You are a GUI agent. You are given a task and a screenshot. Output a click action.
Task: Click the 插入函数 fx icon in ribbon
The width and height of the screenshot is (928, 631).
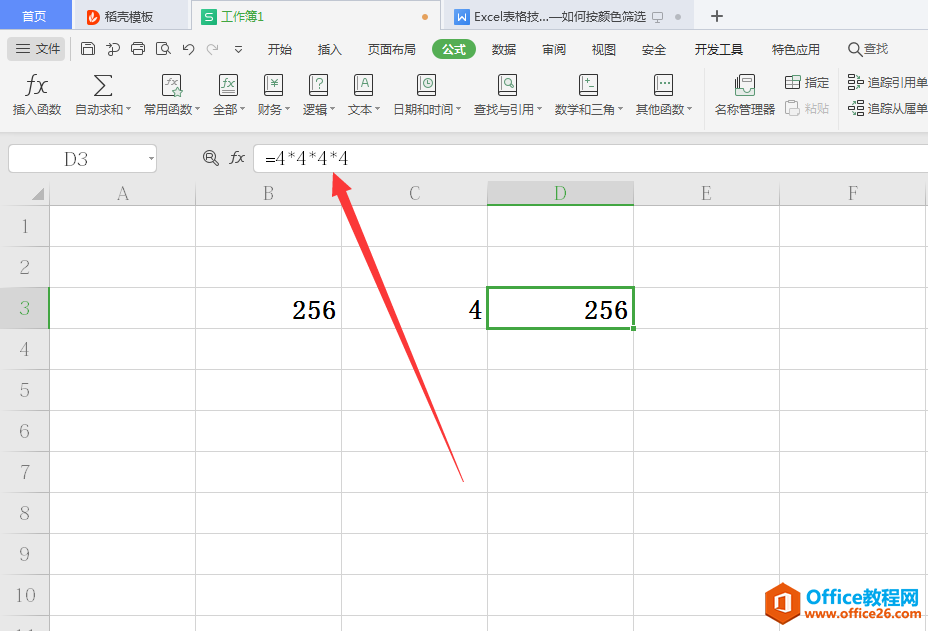point(37,86)
